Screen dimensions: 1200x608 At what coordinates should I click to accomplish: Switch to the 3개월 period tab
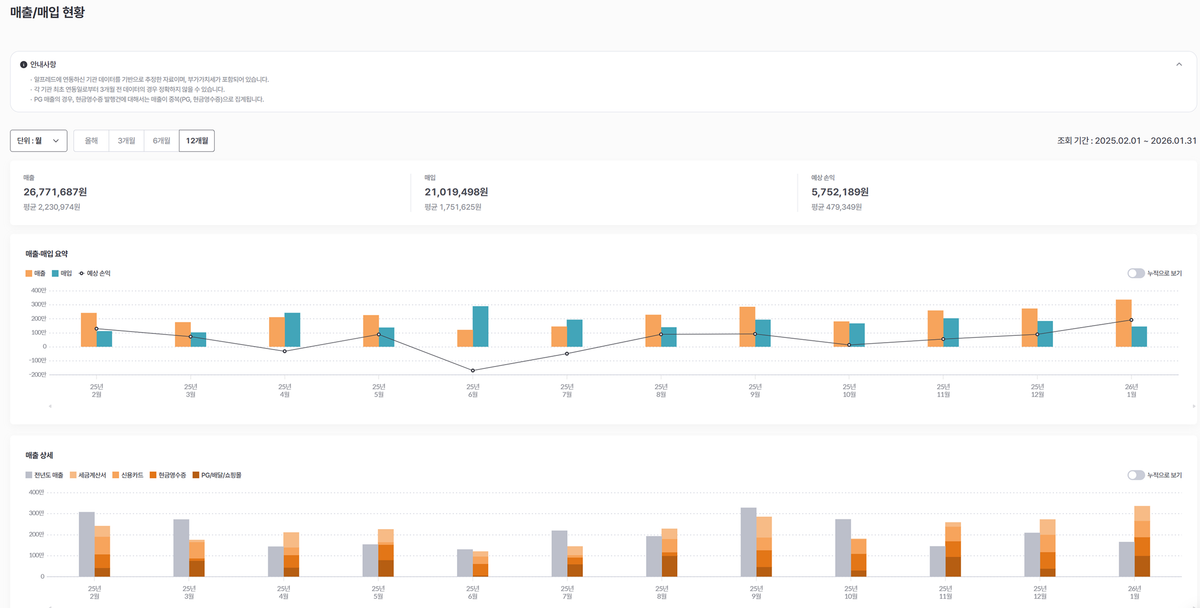coord(126,141)
